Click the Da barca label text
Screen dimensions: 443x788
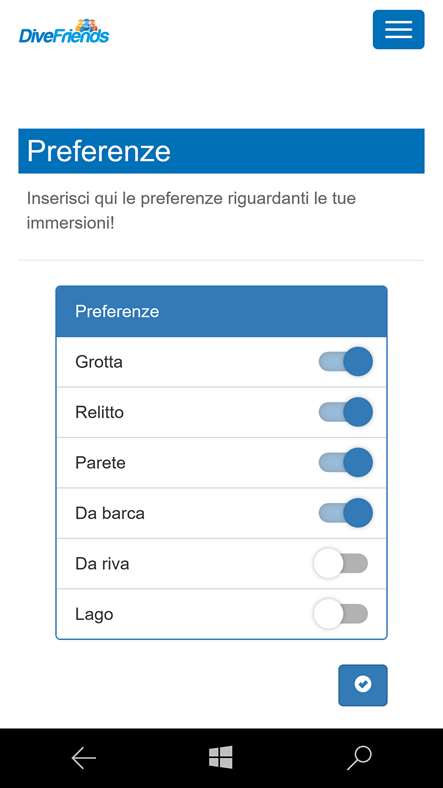tap(110, 513)
